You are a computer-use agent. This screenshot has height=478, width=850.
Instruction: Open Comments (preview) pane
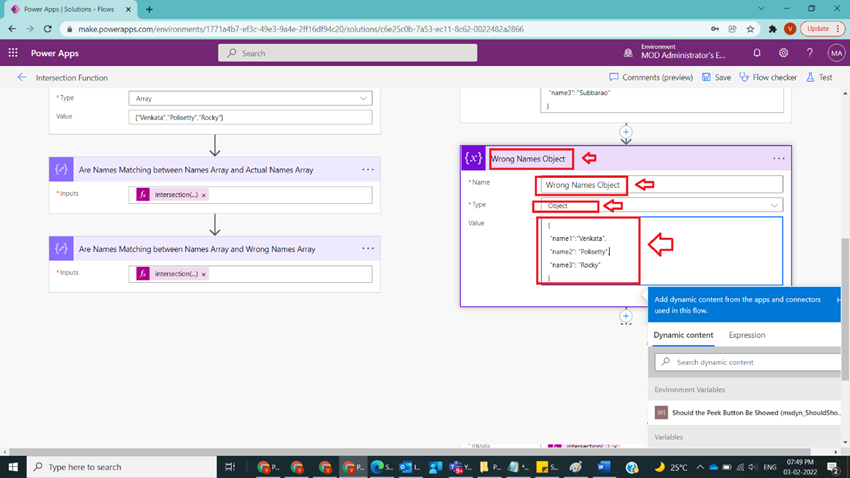(651, 77)
